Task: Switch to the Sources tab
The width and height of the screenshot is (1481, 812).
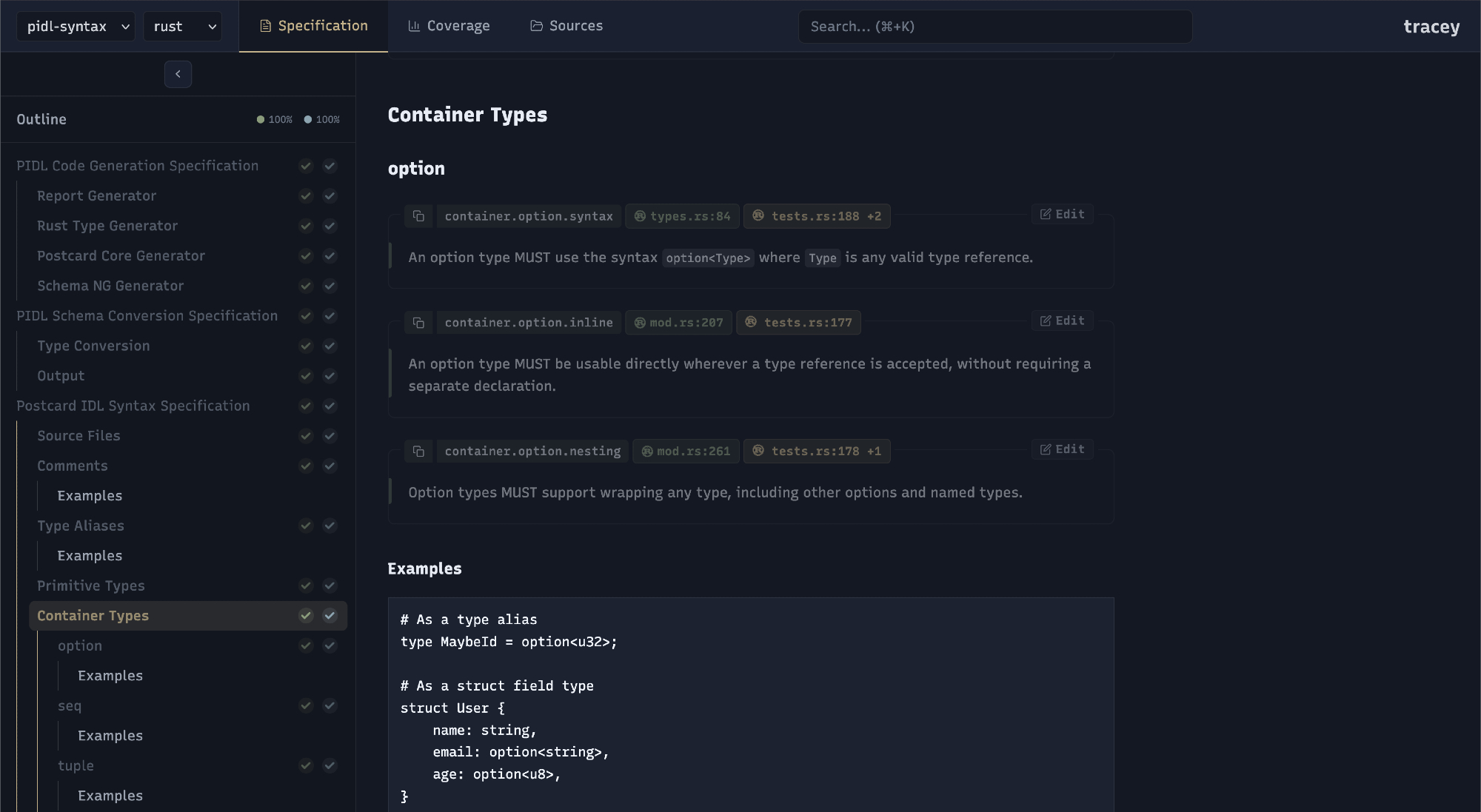Action: (x=566, y=26)
